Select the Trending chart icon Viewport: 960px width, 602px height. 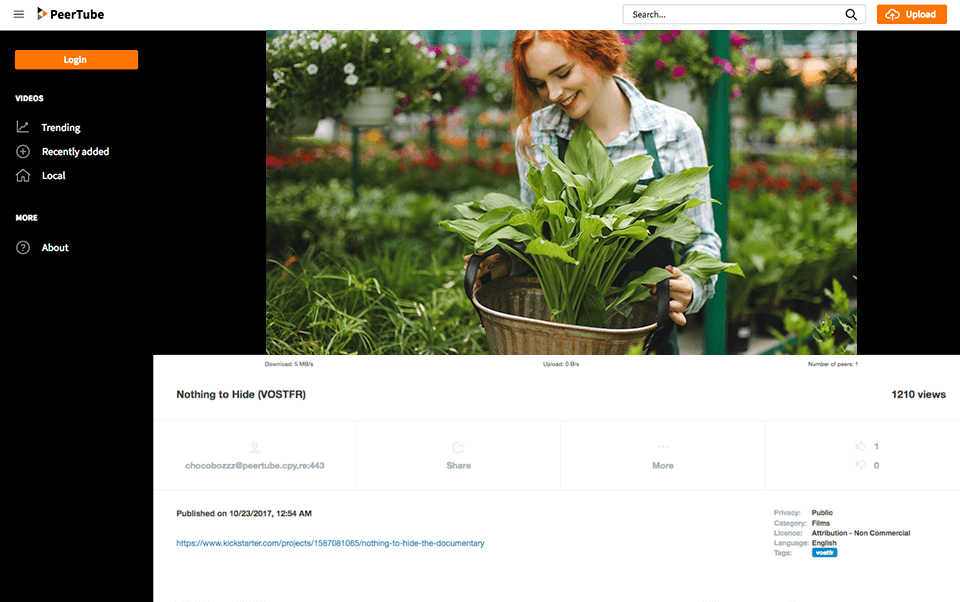pos(22,127)
